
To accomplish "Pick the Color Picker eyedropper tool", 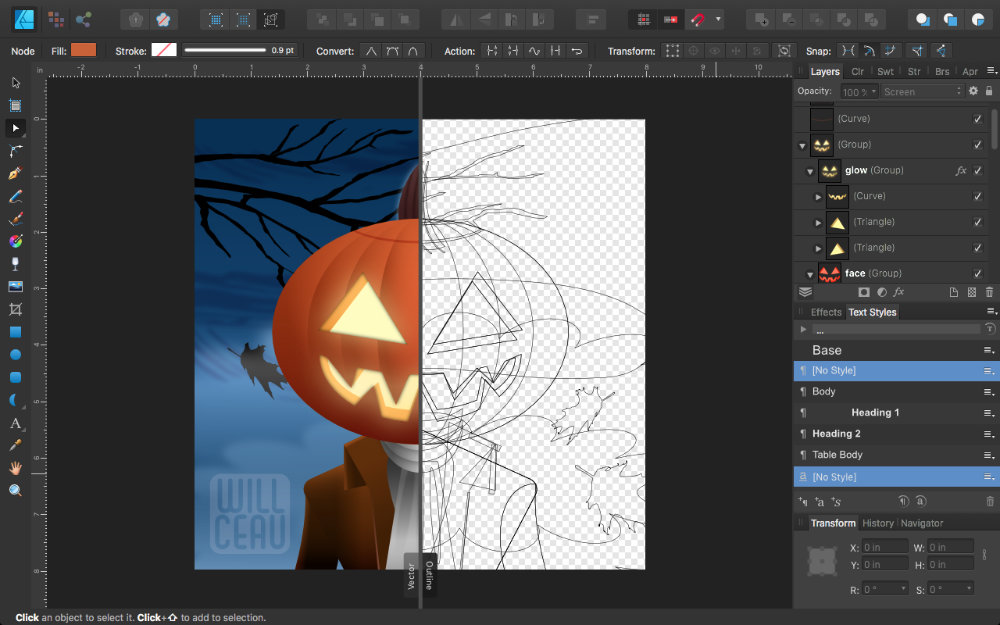I will tap(15, 445).
